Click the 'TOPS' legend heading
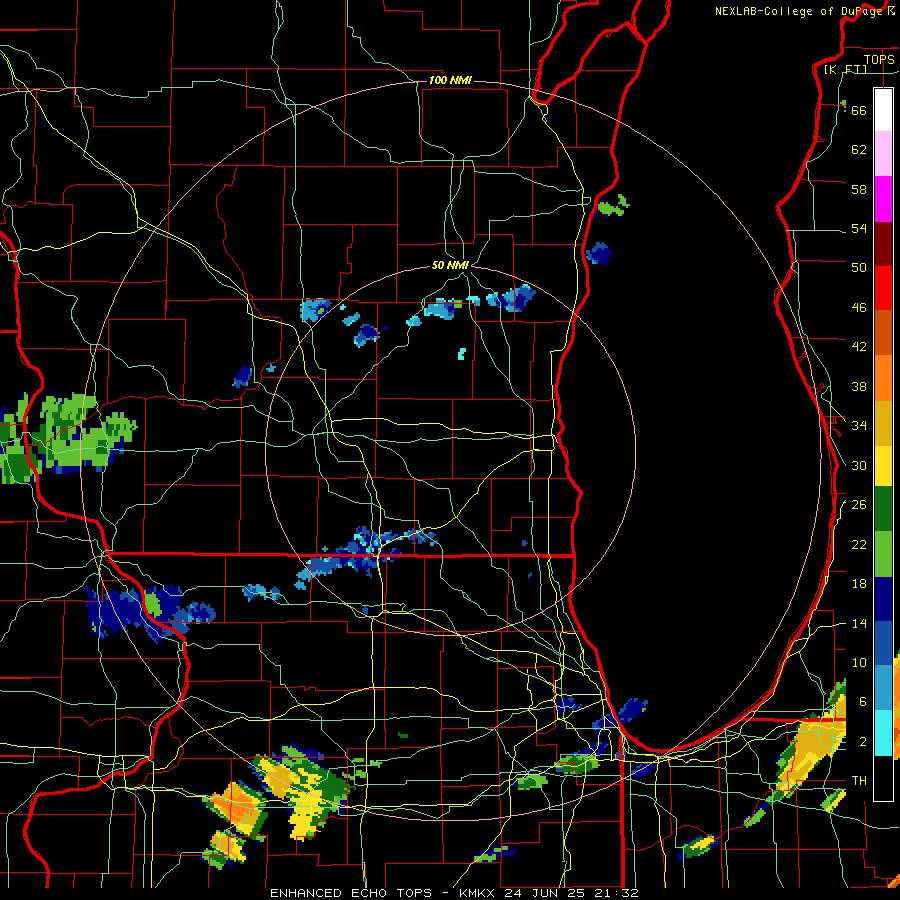900x900 pixels. coord(879,59)
